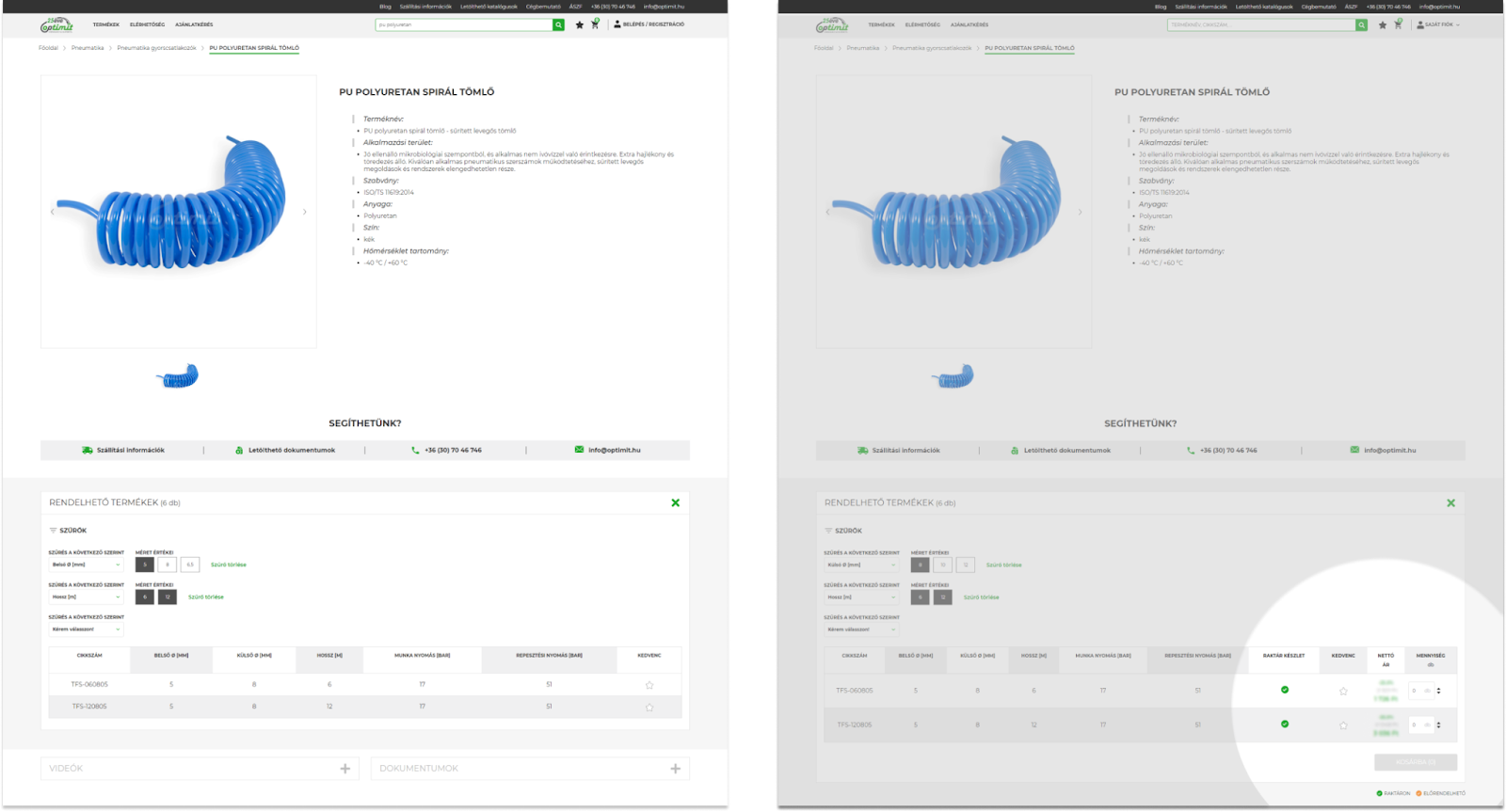This screenshot has width=1506, height=812.
Task: Favorite TFS-120805 star on left page
Action: (649, 707)
